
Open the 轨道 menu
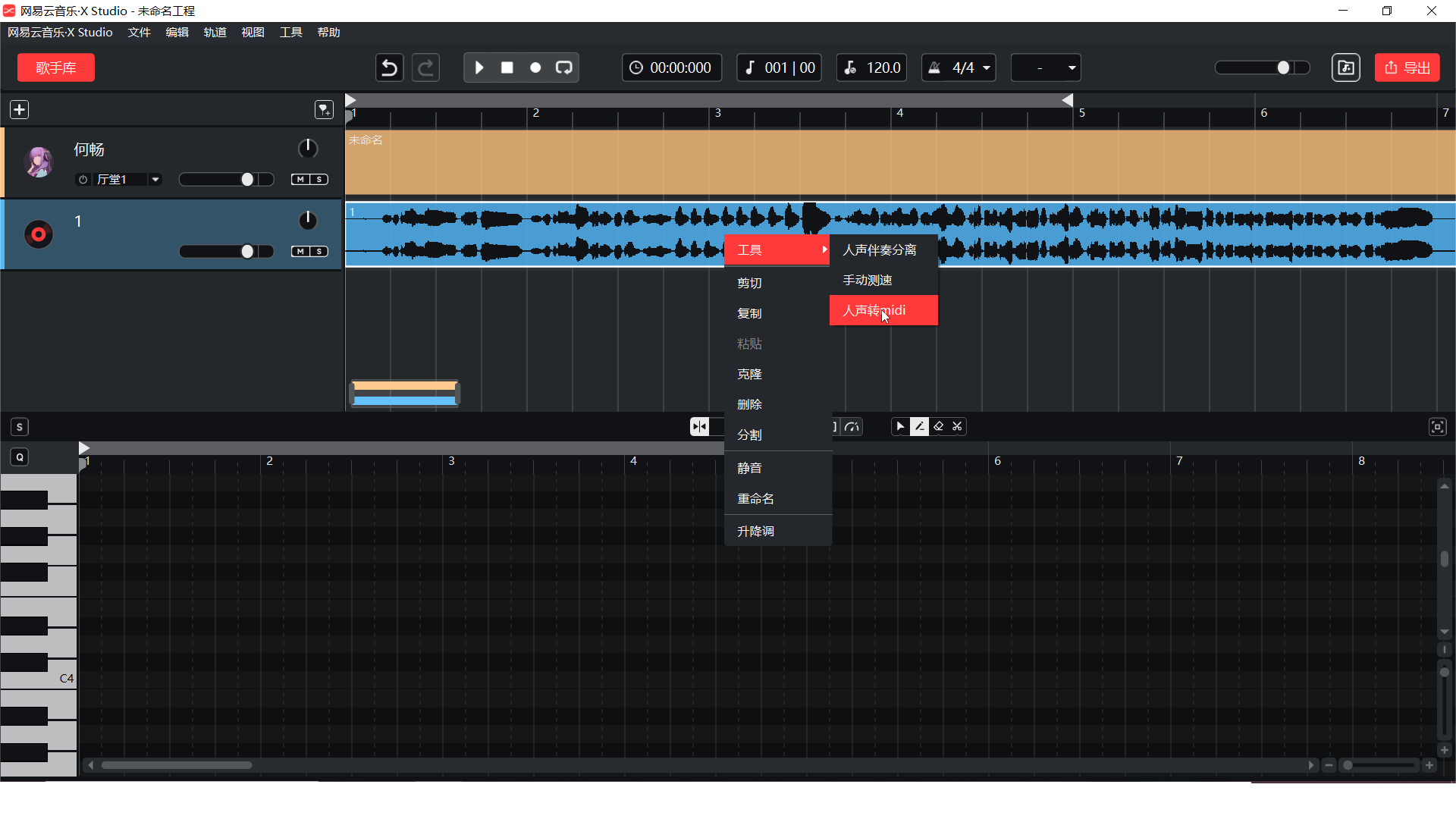pyautogui.click(x=215, y=33)
